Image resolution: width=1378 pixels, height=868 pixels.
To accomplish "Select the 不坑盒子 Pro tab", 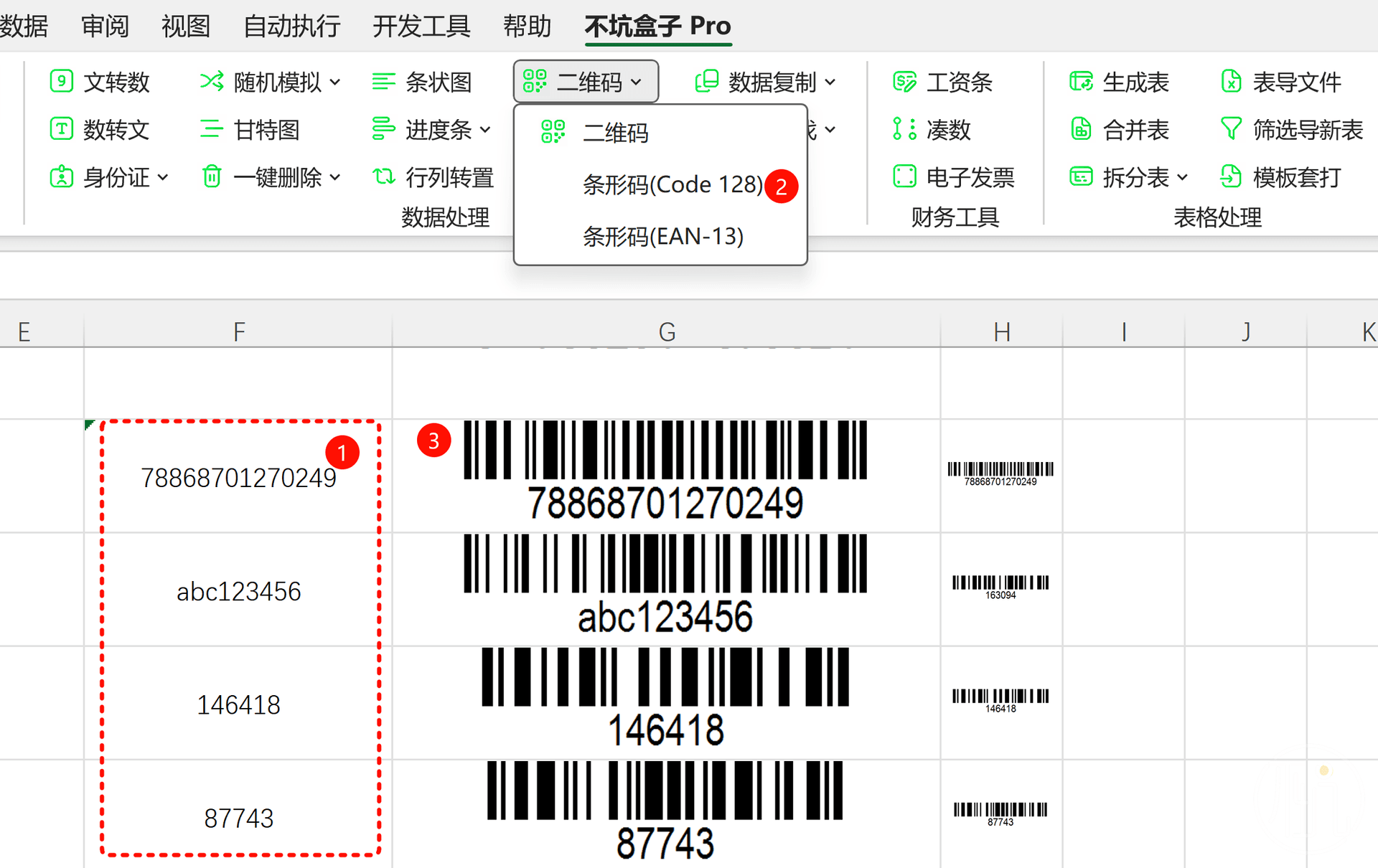I will (x=658, y=26).
